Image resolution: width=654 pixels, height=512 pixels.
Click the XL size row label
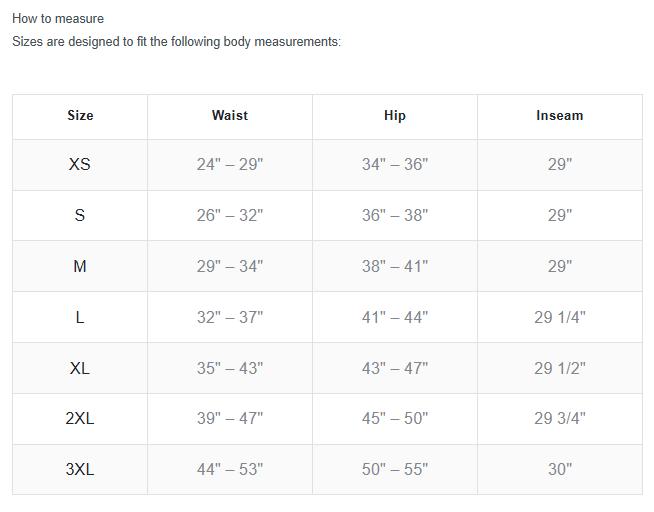(x=80, y=368)
